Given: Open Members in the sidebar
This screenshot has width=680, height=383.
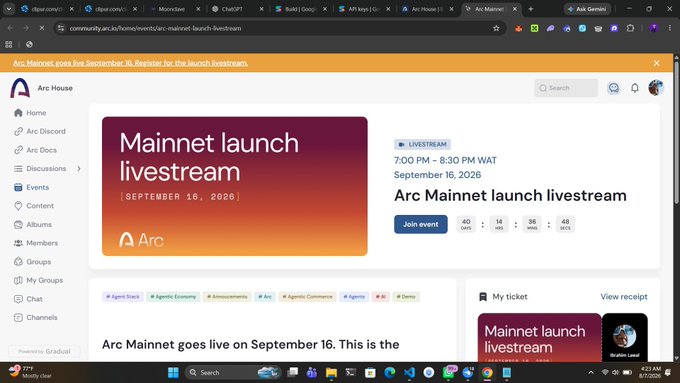Looking at the screenshot, I should 36,243.
